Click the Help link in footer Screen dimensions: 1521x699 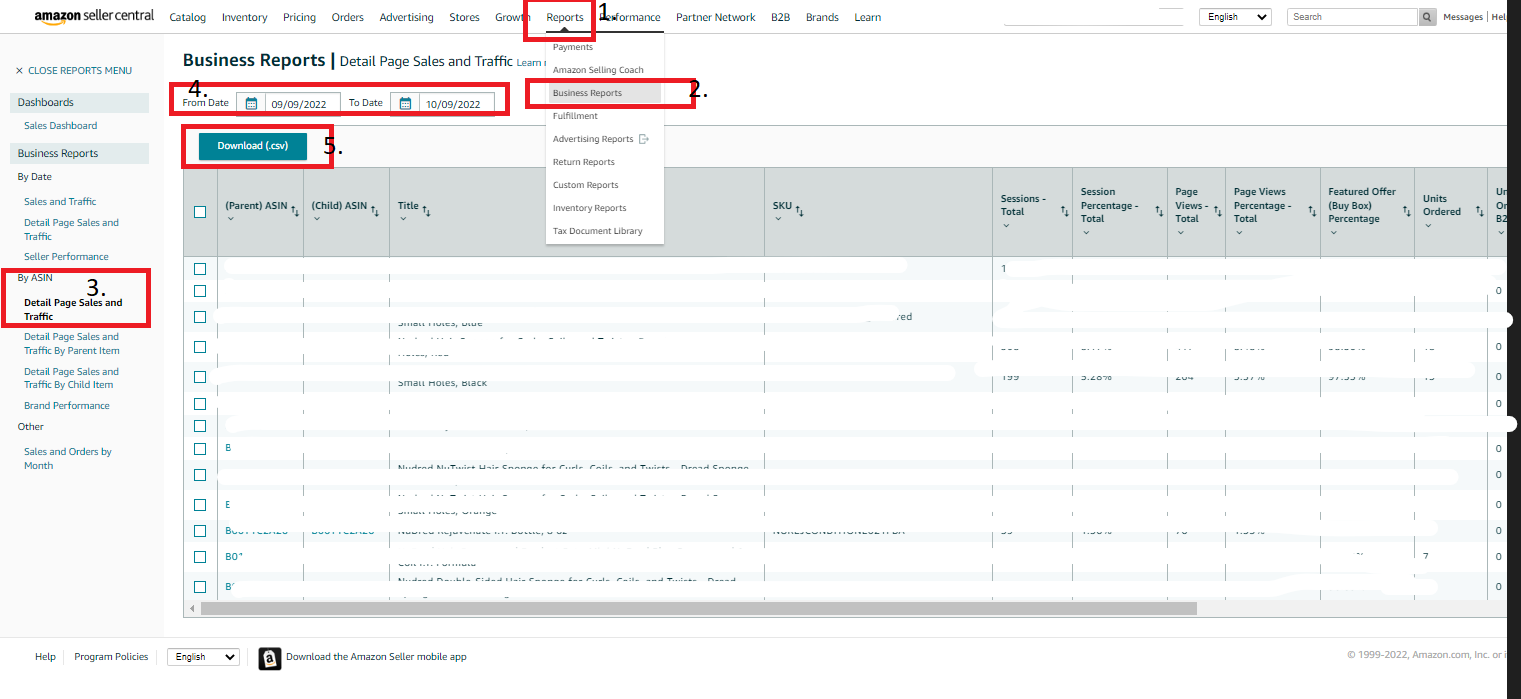(x=45, y=657)
